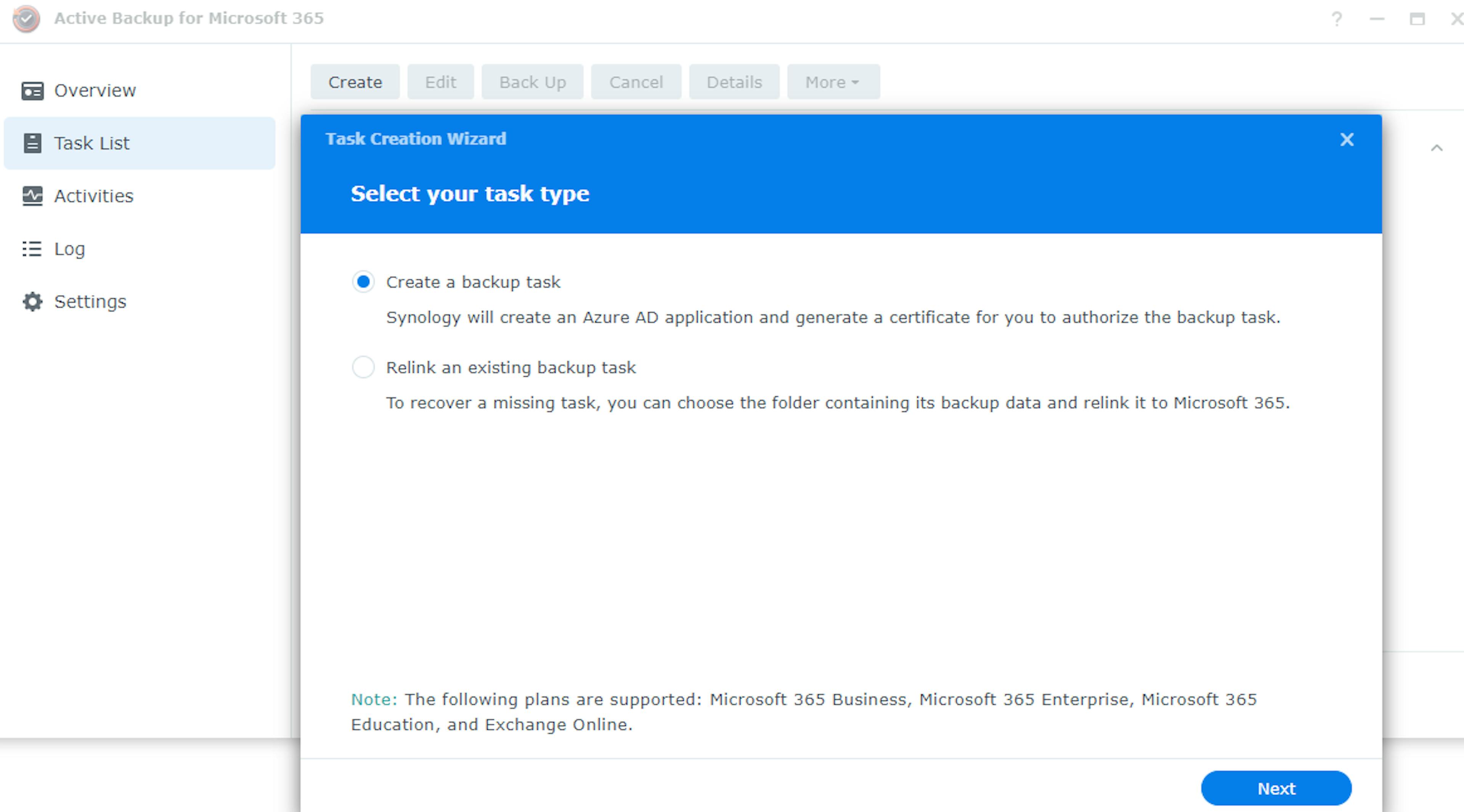The width and height of the screenshot is (1464, 812).
Task: Close the Task Creation Wizard
Action: 1347,139
